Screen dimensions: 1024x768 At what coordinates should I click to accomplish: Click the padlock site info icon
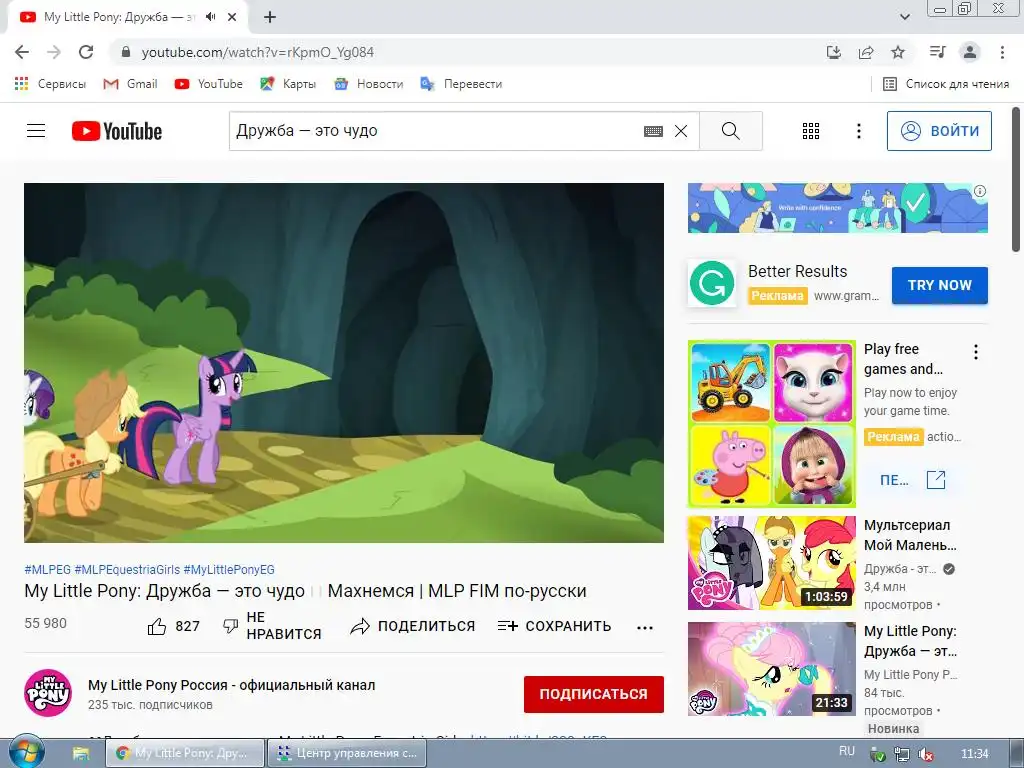(126, 52)
